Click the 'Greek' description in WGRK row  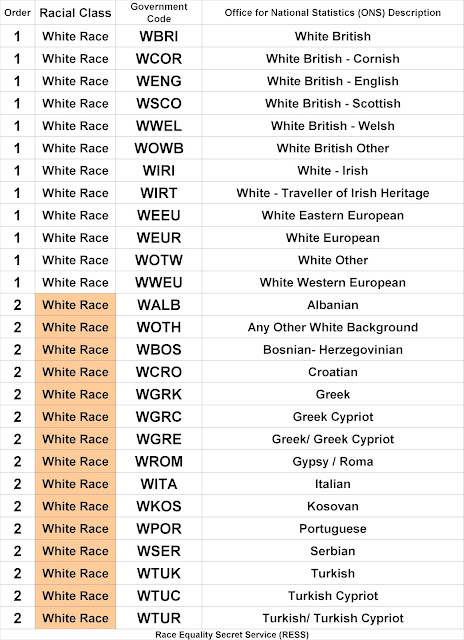pyautogui.click(x=333, y=394)
